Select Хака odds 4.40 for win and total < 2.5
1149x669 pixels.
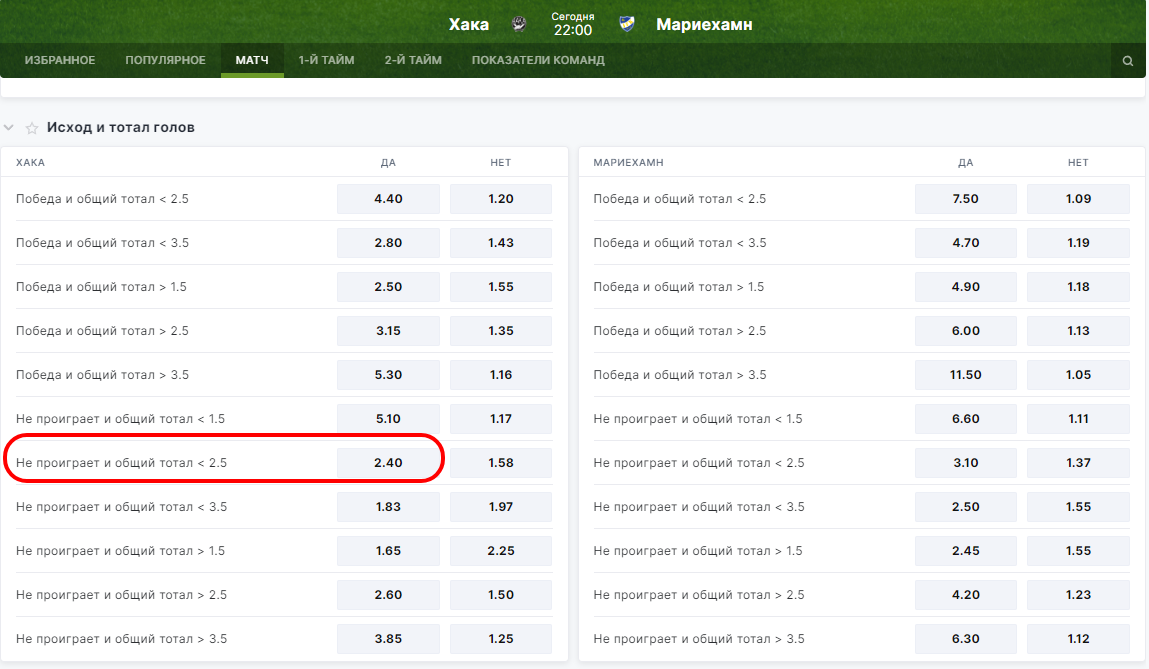pyautogui.click(x=388, y=199)
